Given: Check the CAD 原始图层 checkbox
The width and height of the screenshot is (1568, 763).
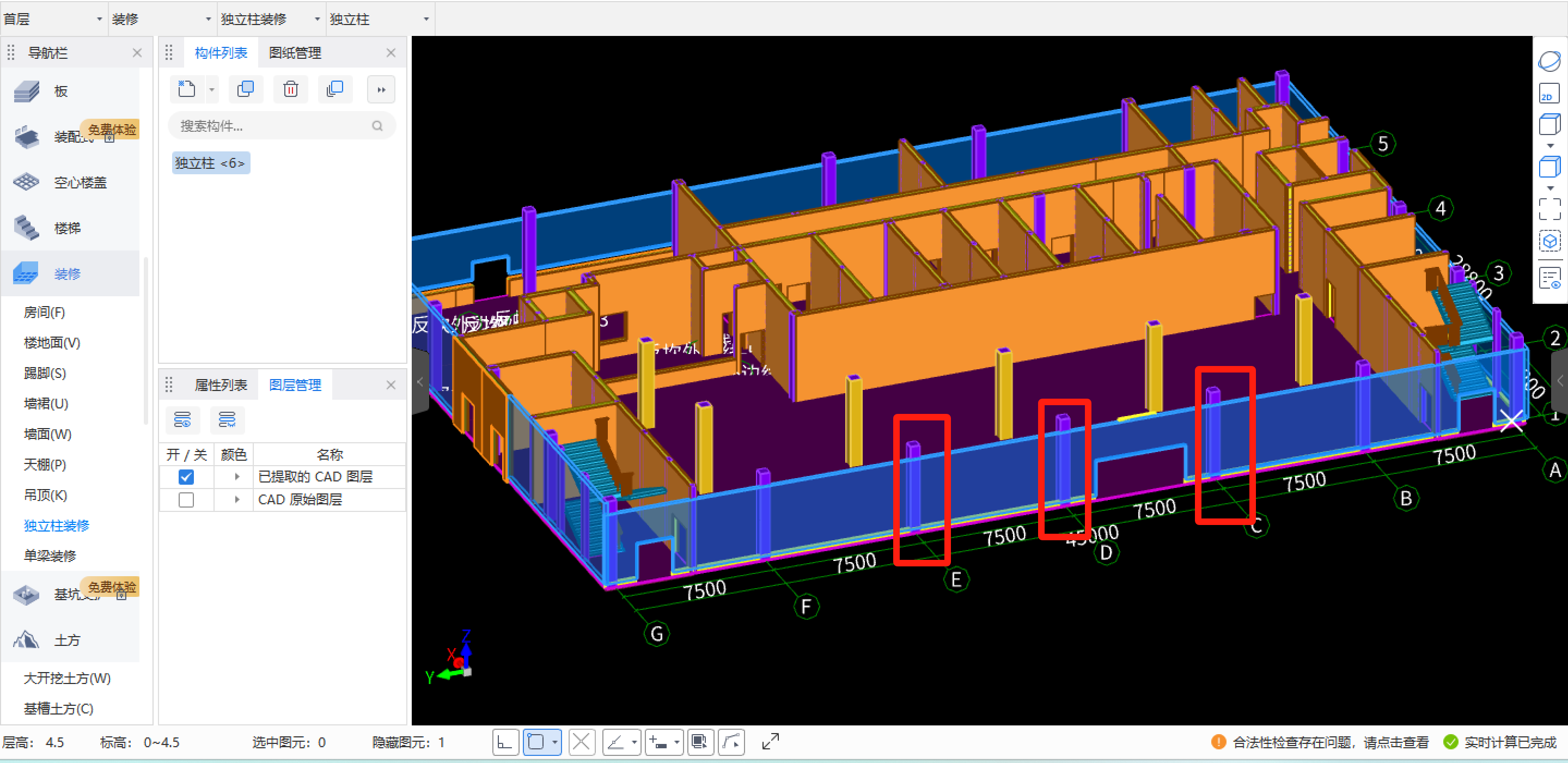Looking at the screenshot, I should coord(186,500).
